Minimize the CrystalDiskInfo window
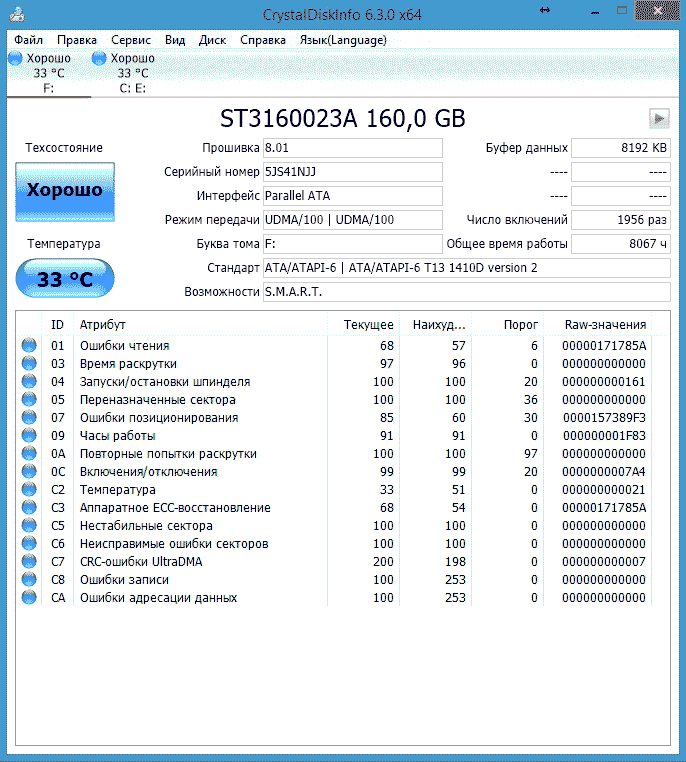 [595, 11]
